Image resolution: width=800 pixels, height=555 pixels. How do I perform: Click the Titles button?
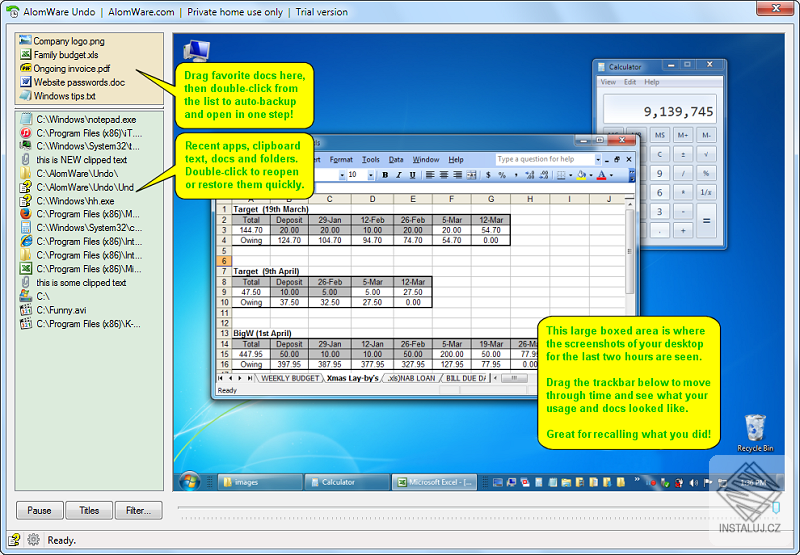click(89, 510)
